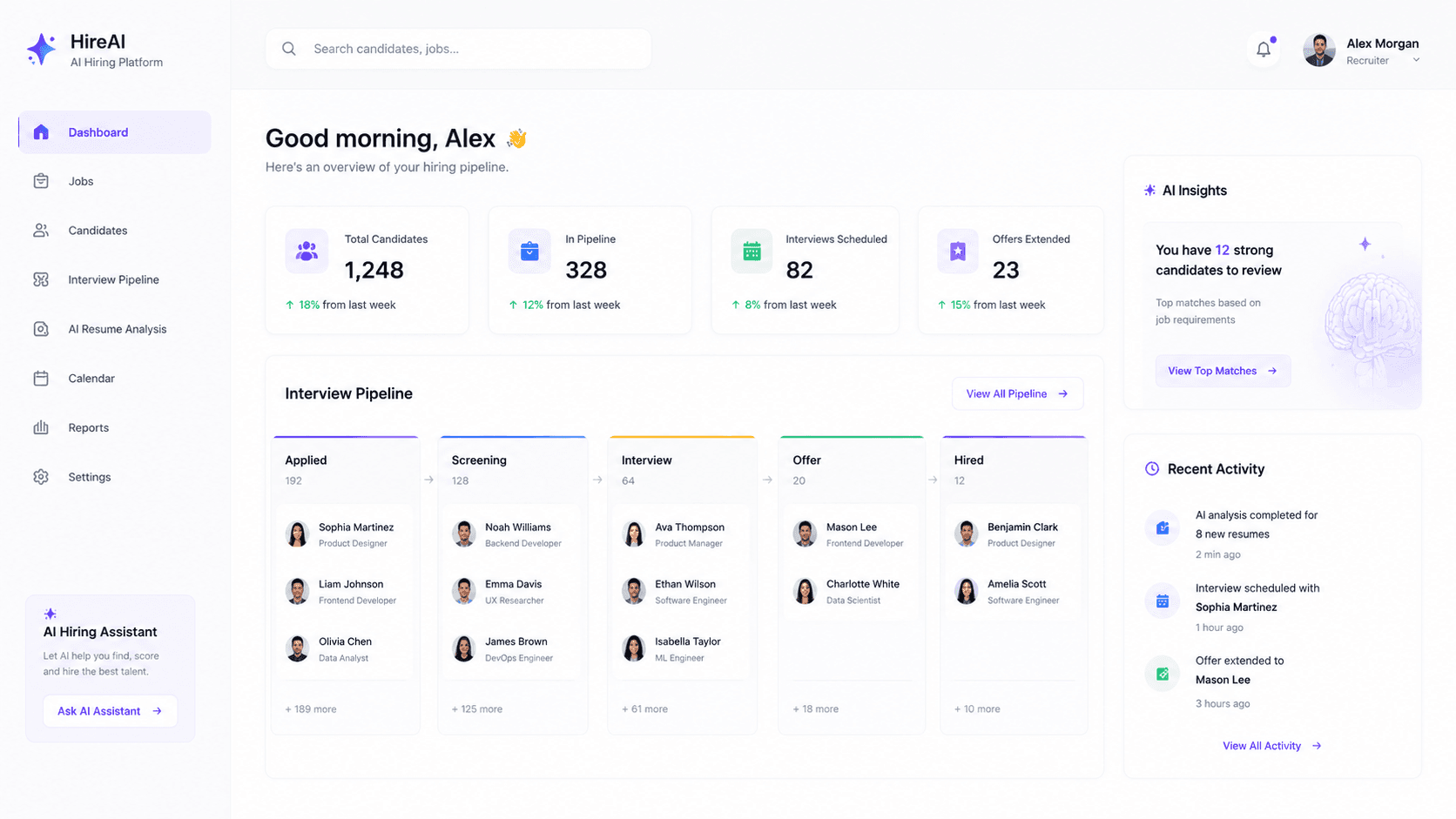
Task: Click the Interviews Scheduled calendar icon
Action: pos(752,252)
